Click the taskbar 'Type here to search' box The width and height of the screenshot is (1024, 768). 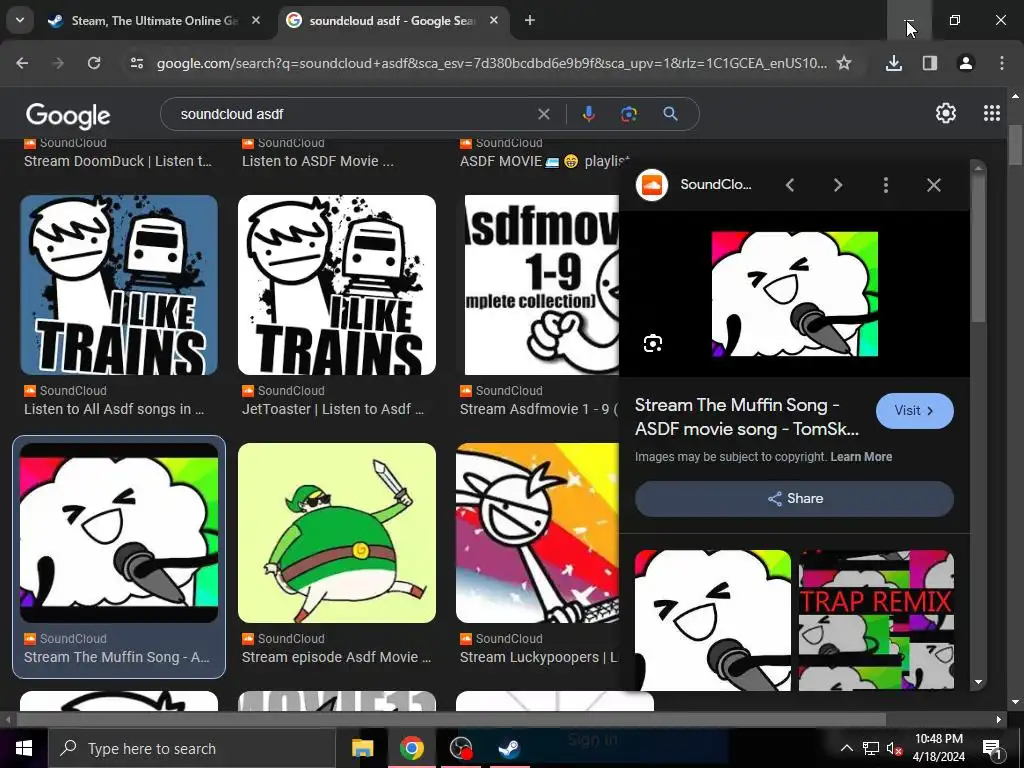[x=191, y=748]
